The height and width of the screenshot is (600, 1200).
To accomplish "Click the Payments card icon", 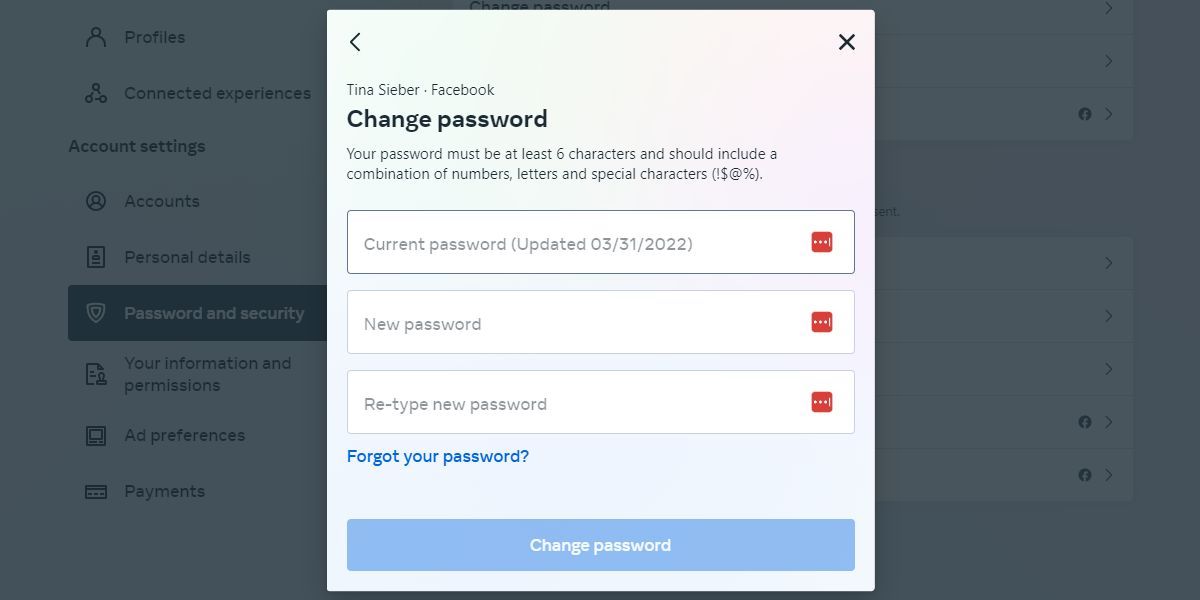I will 95,491.
